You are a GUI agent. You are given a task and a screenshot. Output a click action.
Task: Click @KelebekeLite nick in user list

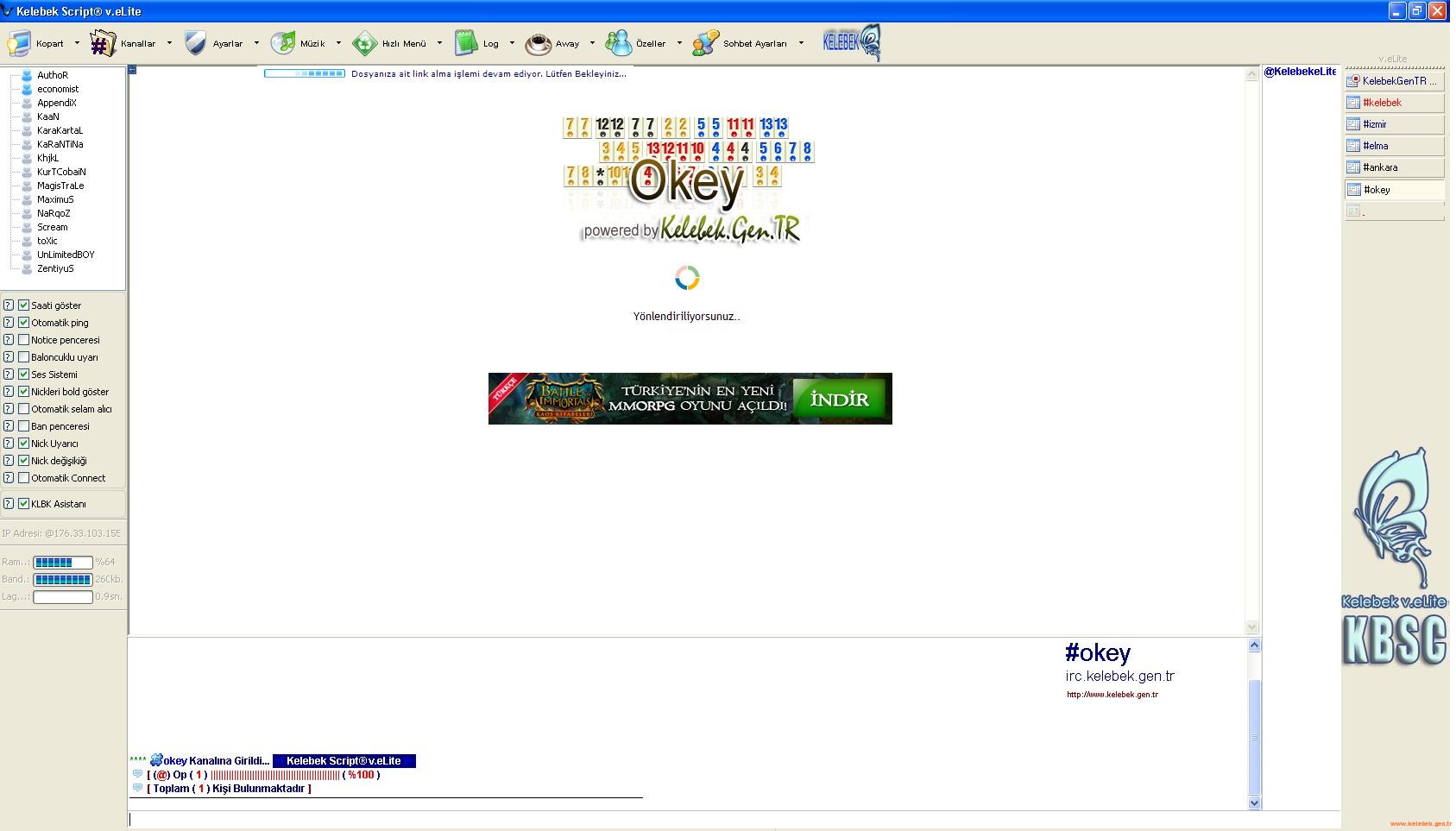click(1300, 72)
